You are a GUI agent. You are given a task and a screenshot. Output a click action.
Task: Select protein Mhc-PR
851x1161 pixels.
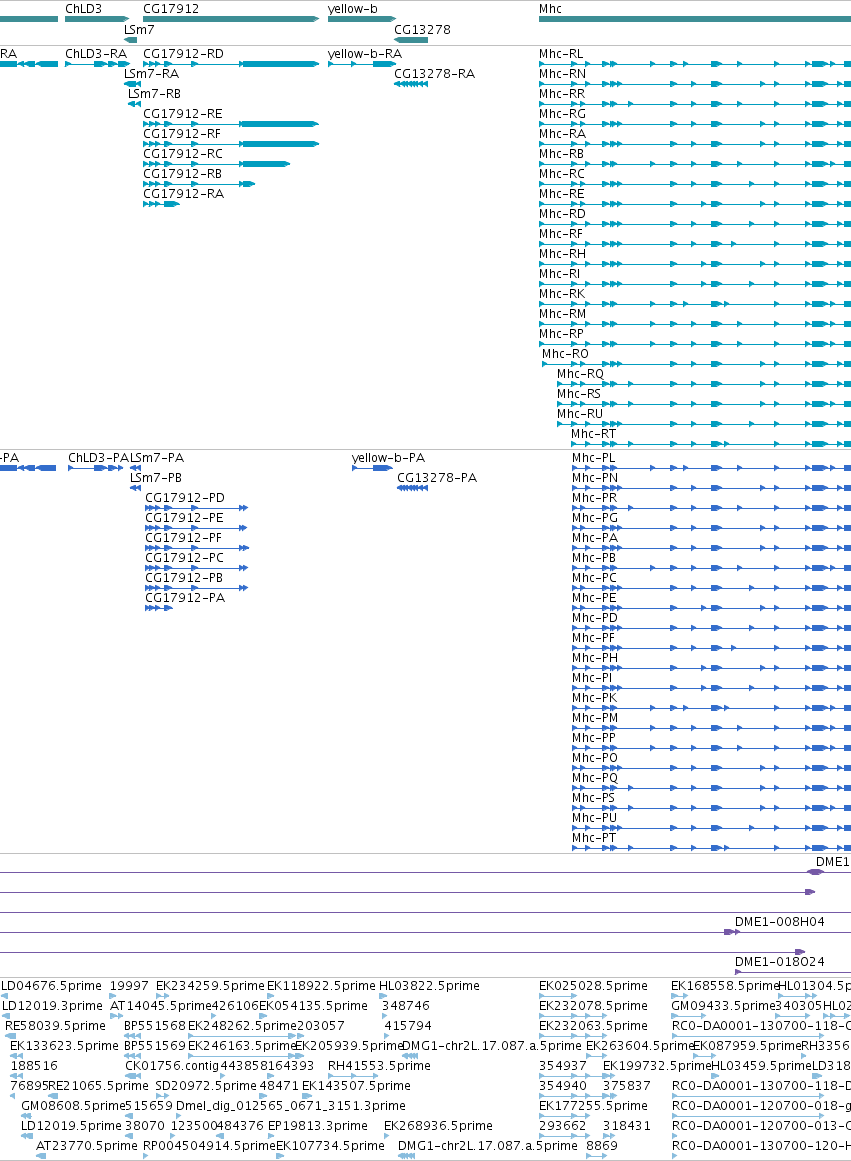[x=594, y=498]
